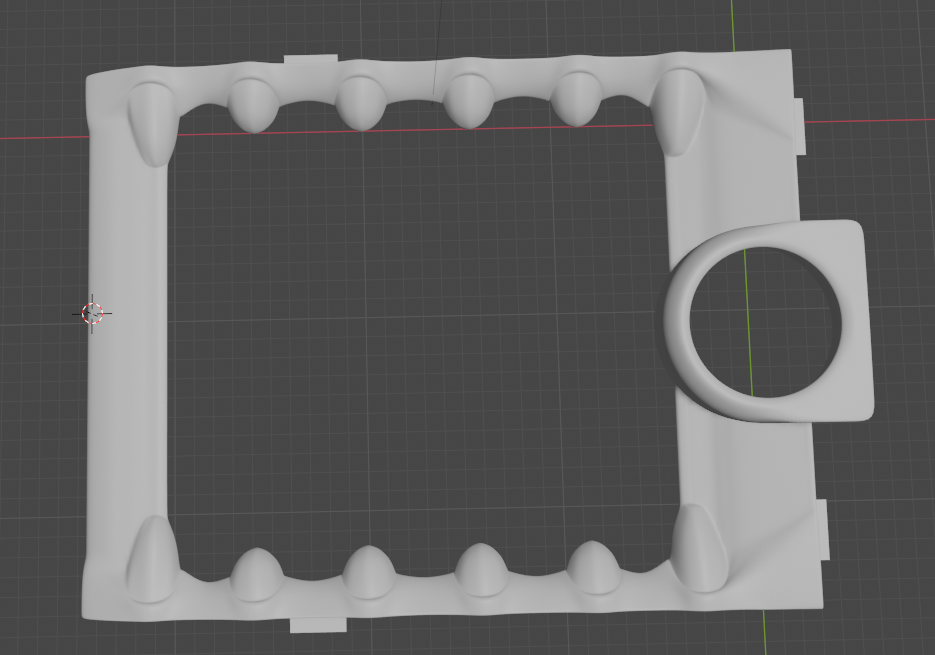Click the empty grid area inside the frame
This screenshot has width=935, height=655.
(x=420, y=330)
